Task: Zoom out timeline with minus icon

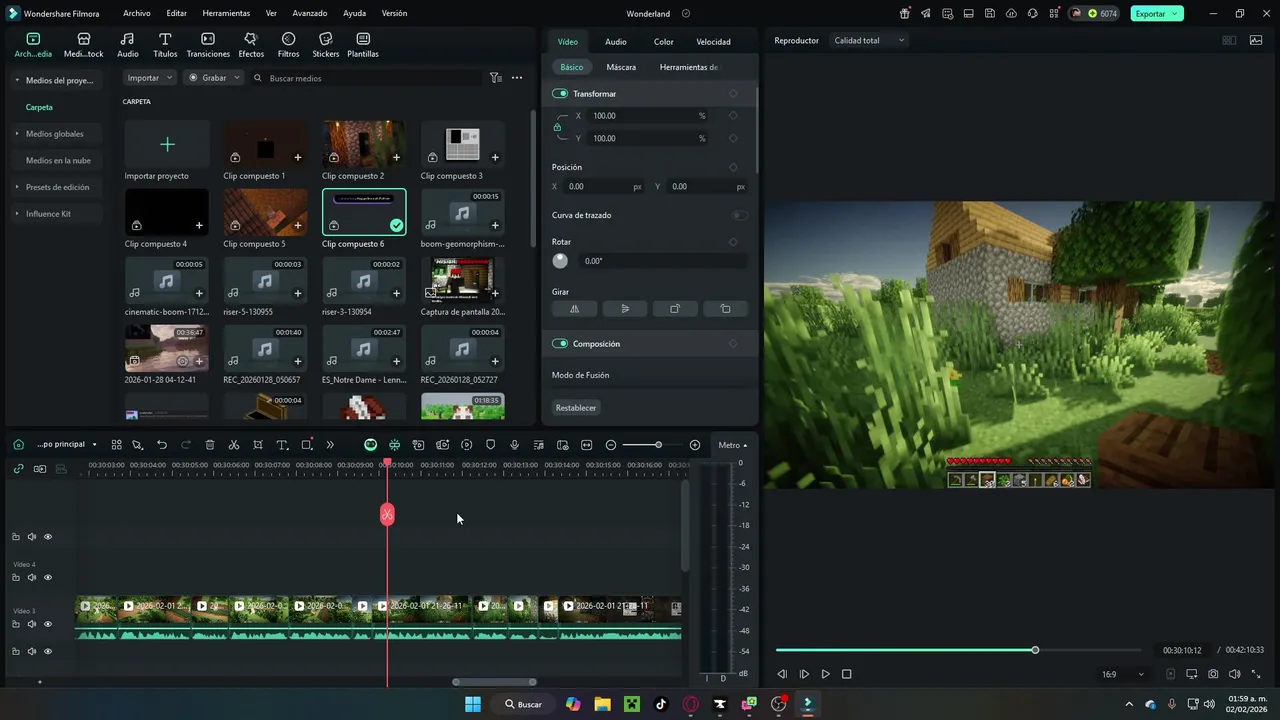Action: pyautogui.click(x=611, y=445)
